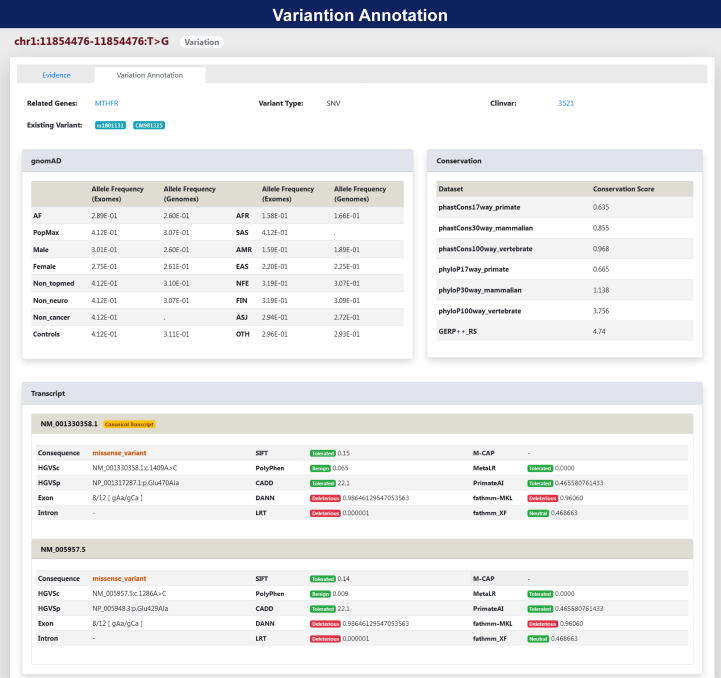Select Non_topmed genomes value 3.10E-01

[x=176, y=284]
